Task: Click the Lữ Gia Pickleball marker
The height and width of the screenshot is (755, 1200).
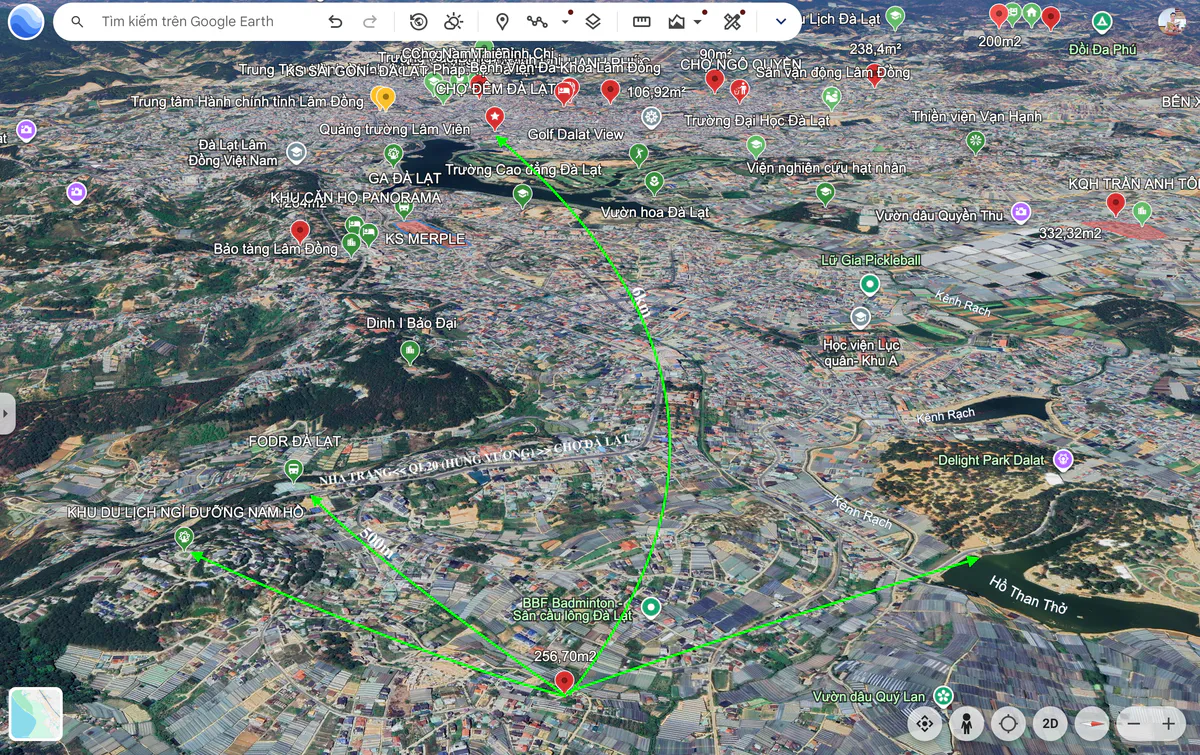Action: pyautogui.click(x=870, y=285)
